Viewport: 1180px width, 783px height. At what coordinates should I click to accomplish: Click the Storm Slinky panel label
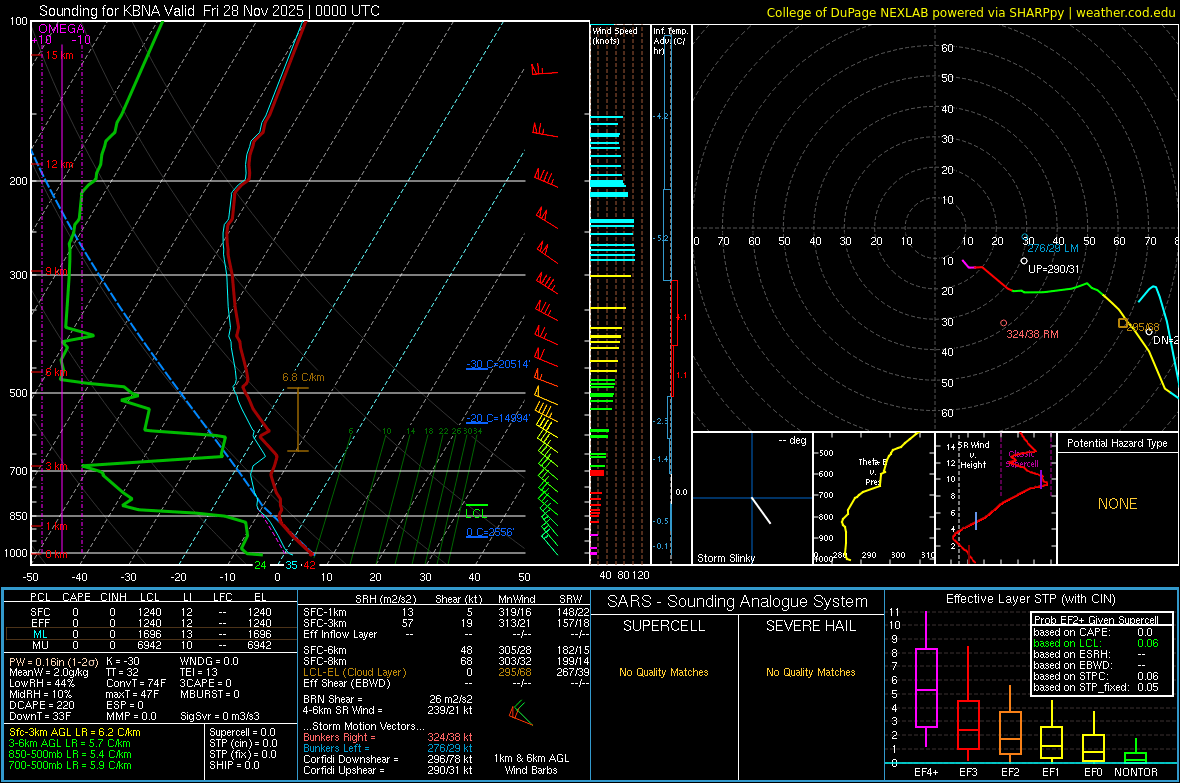point(725,558)
